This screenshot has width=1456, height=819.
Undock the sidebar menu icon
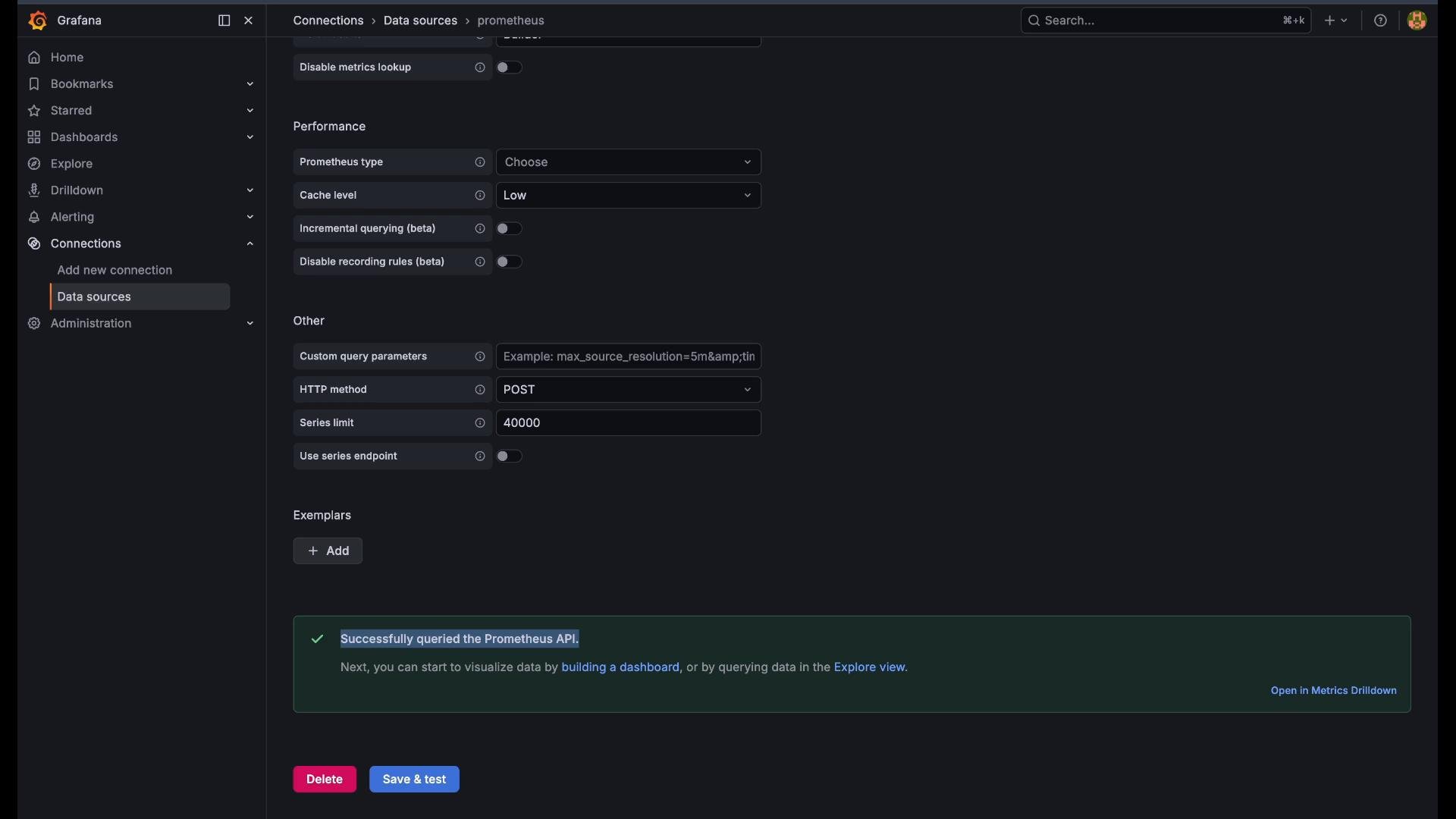click(224, 20)
